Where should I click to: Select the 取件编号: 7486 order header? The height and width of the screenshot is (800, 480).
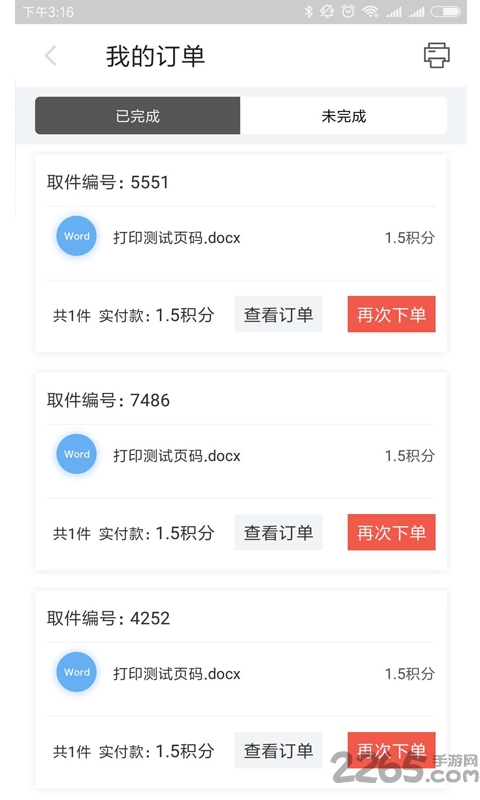pos(108,400)
